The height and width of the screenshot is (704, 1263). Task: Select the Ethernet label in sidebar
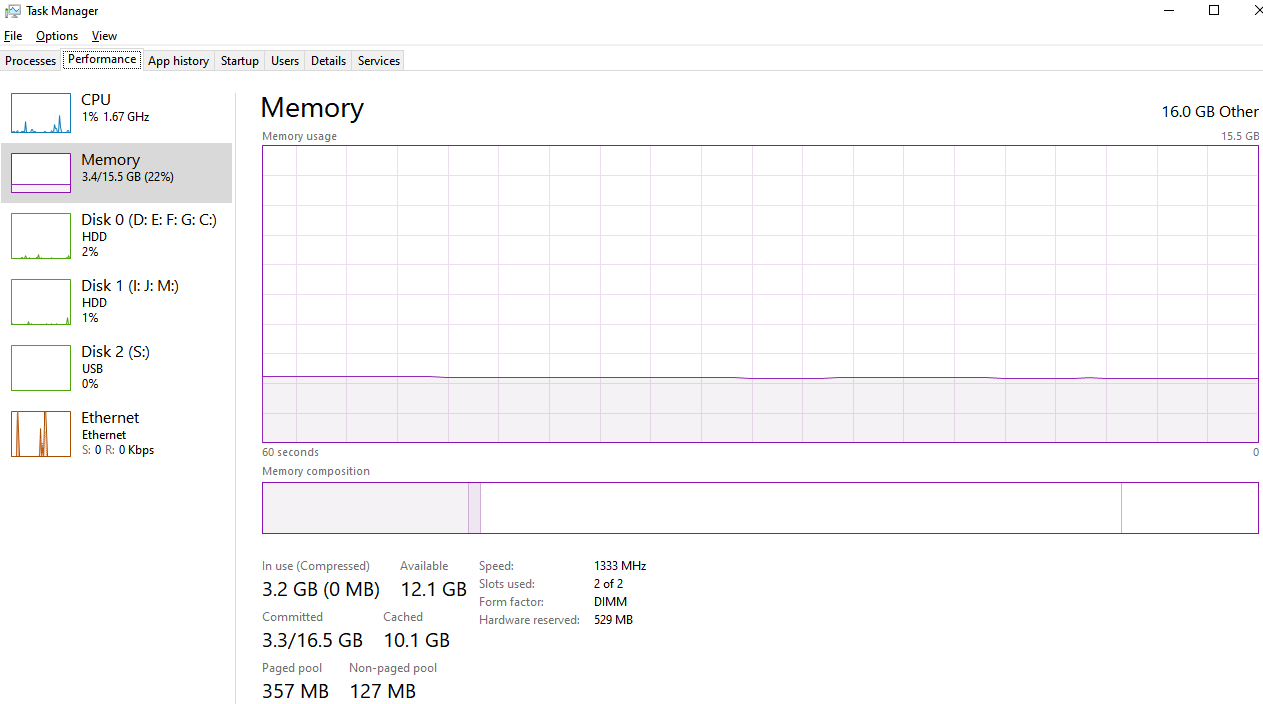pyautogui.click(x=110, y=418)
